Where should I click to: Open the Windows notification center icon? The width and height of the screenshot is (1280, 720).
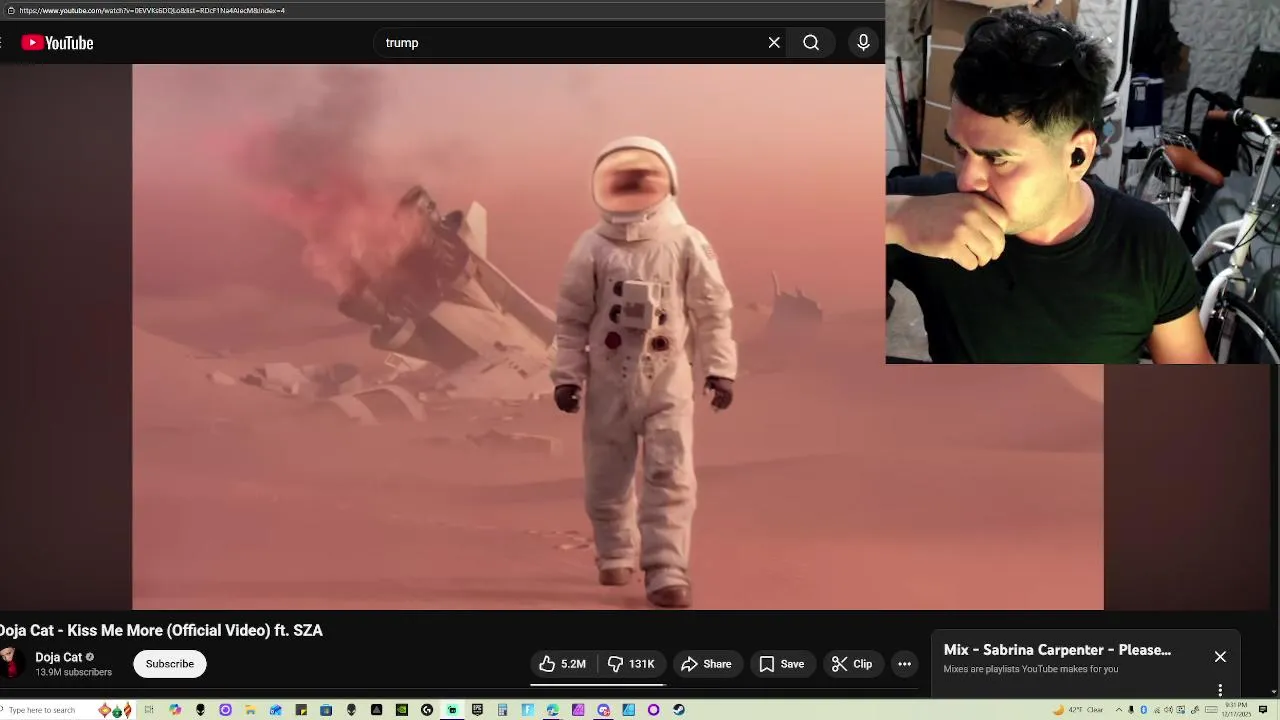coord(1263,710)
